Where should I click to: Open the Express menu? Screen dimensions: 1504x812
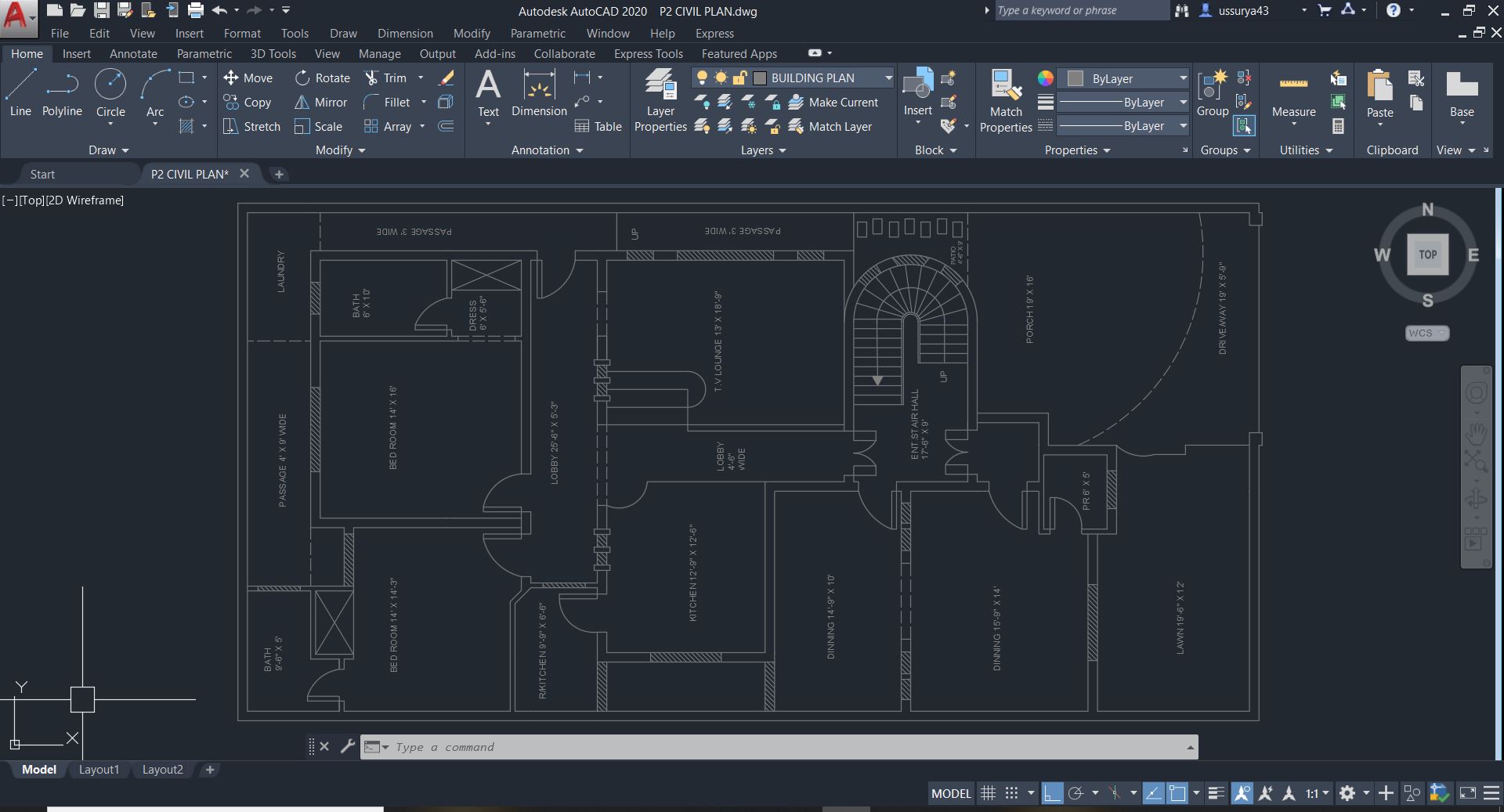[714, 33]
